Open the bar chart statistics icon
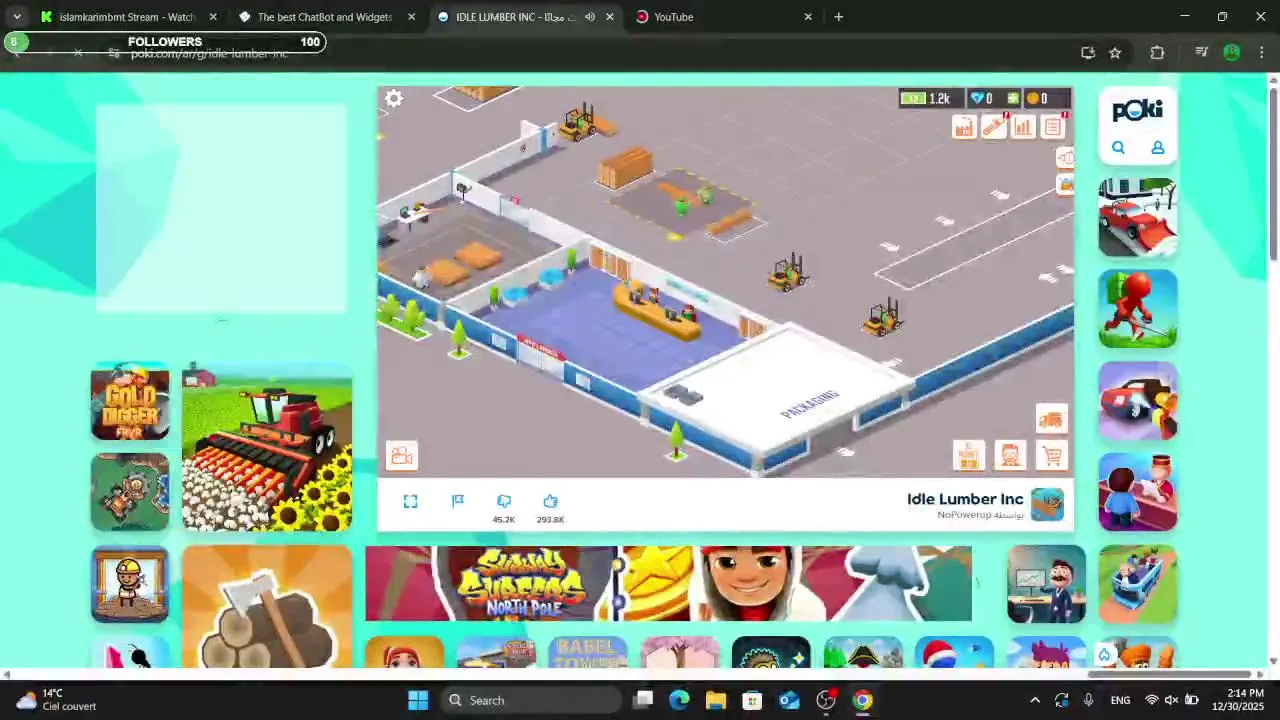This screenshot has width=1280, height=720. pos(1023,127)
